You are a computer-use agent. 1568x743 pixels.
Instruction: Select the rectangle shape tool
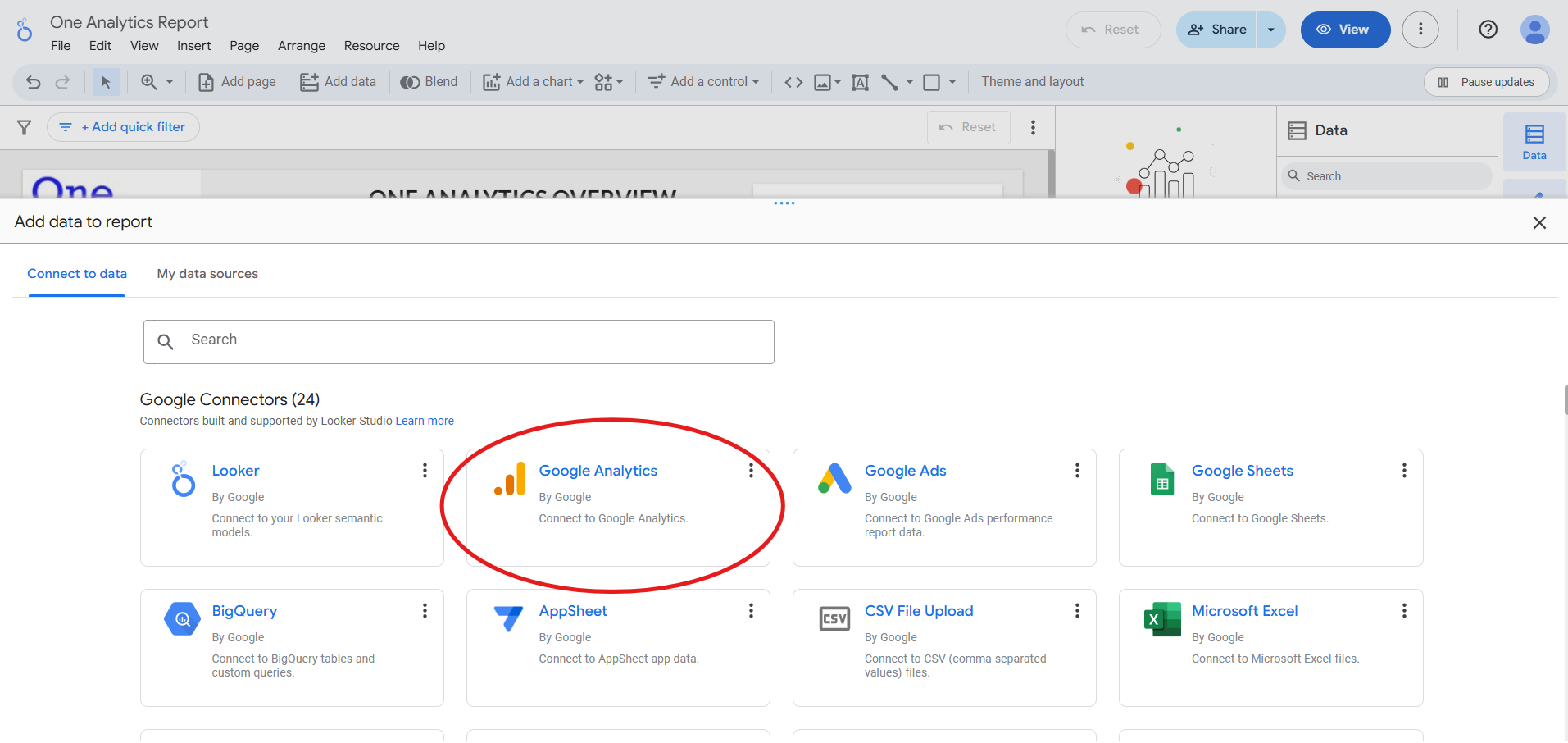[932, 82]
